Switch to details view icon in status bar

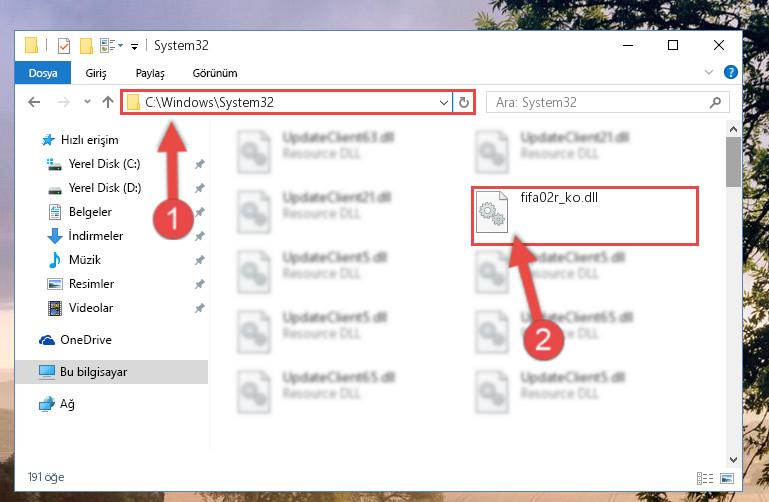pos(705,478)
